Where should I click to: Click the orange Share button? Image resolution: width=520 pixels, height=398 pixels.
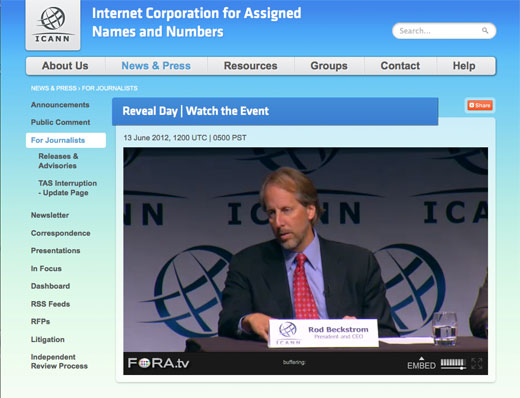pyautogui.click(x=479, y=105)
